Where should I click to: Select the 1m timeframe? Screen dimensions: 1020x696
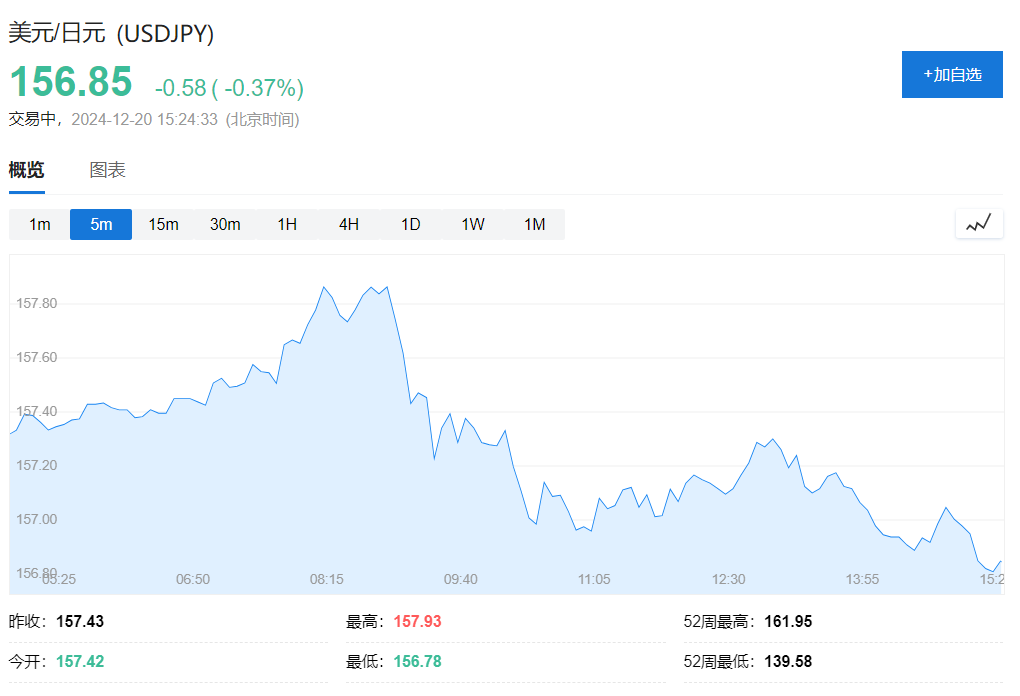pyautogui.click(x=39, y=224)
